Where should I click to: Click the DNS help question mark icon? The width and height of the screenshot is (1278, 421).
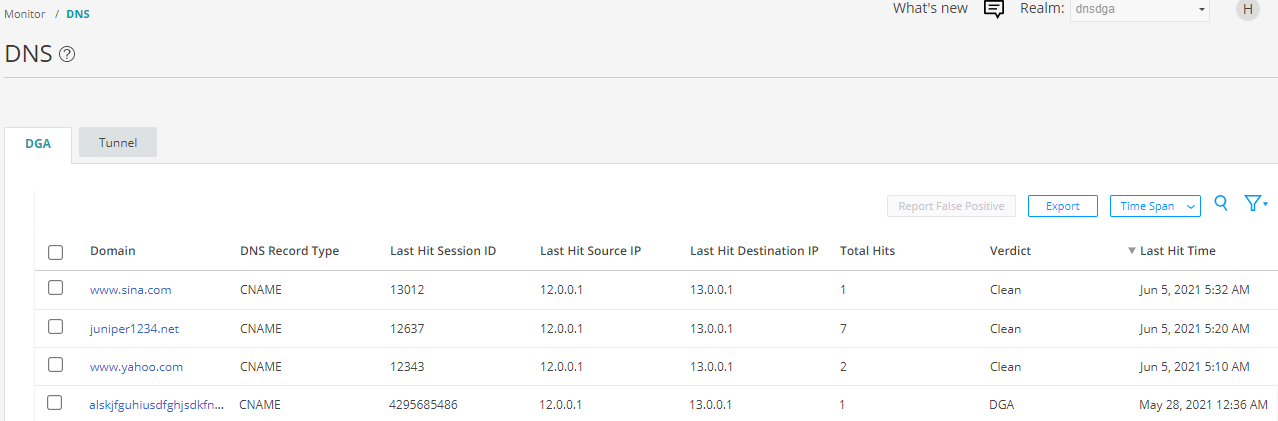point(67,54)
